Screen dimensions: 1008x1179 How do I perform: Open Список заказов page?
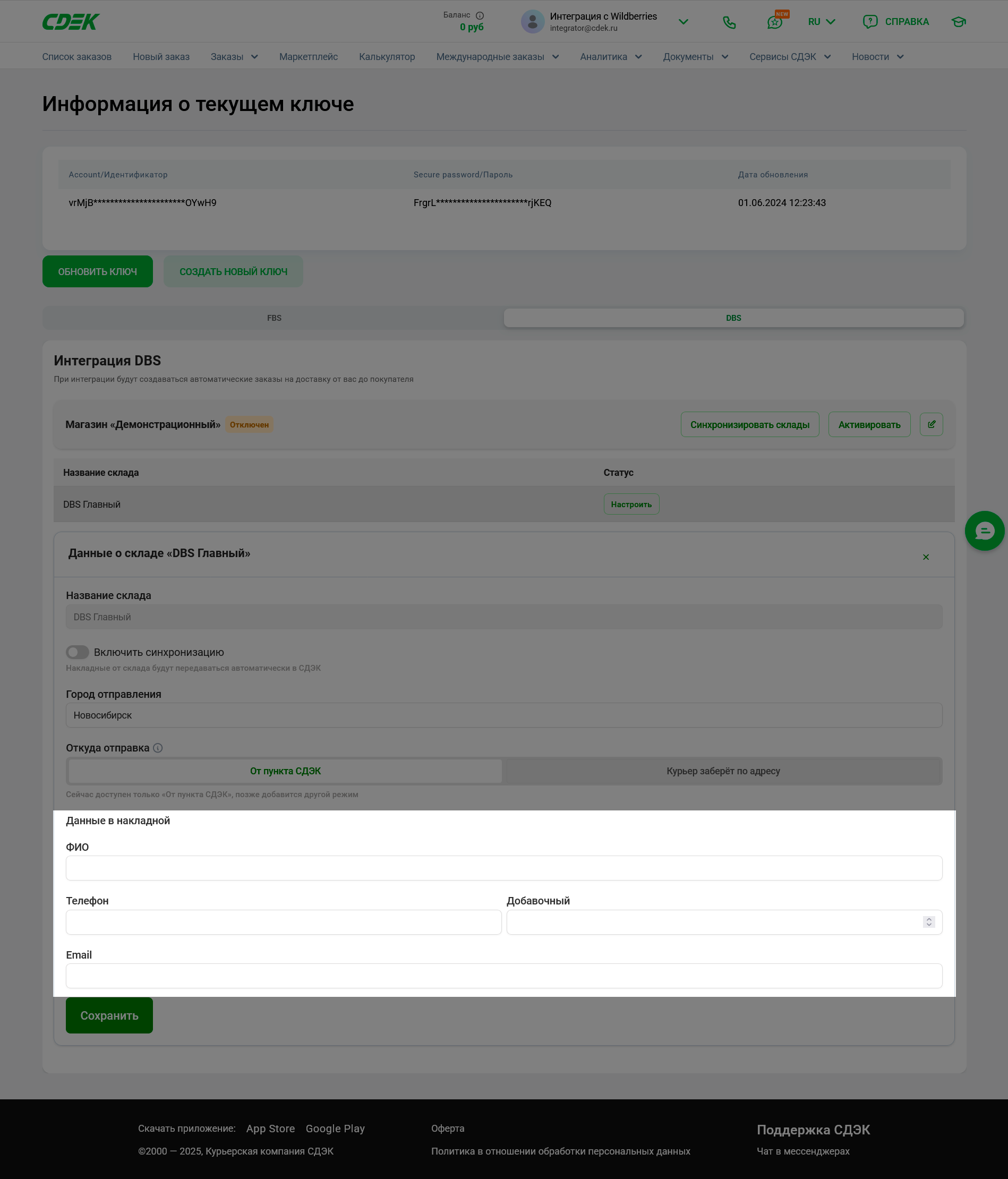(x=77, y=57)
